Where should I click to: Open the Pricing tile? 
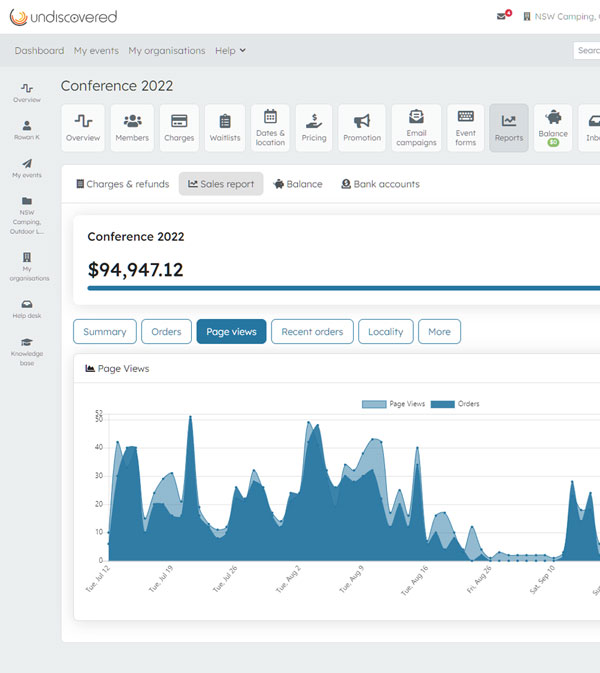(314, 127)
